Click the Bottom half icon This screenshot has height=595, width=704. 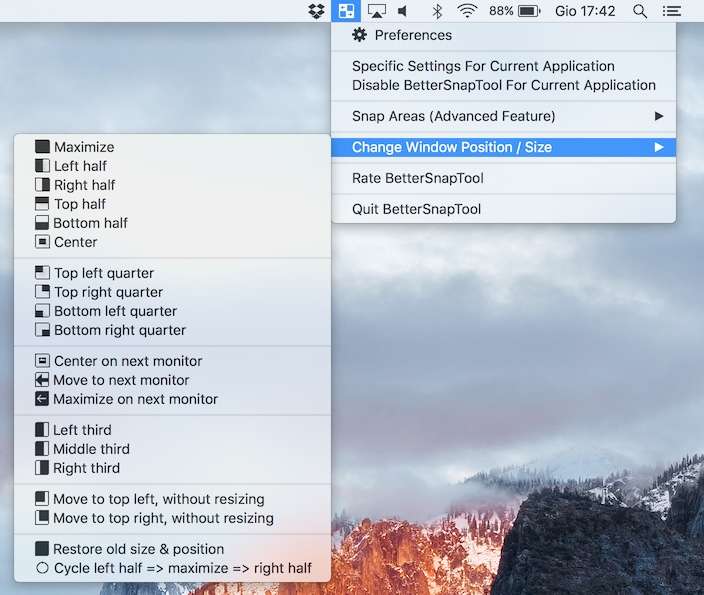pos(42,223)
